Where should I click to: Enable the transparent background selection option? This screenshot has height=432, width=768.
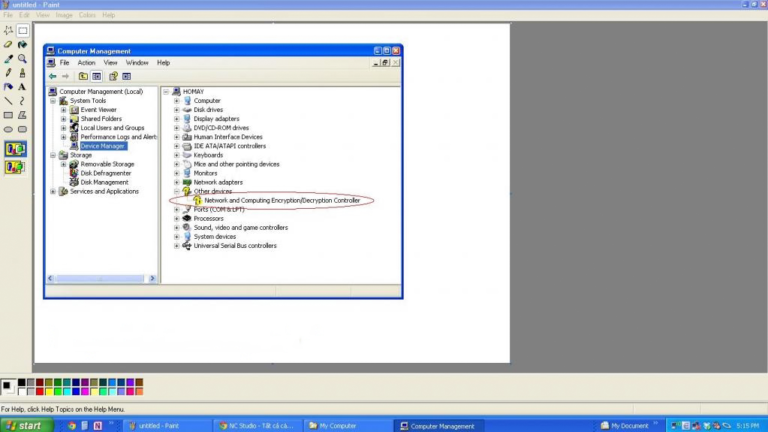[15, 167]
